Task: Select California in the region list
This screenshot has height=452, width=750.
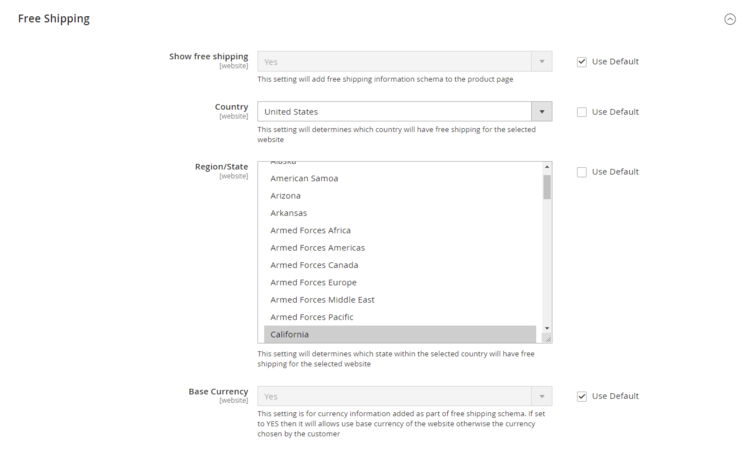Action: pos(290,334)
